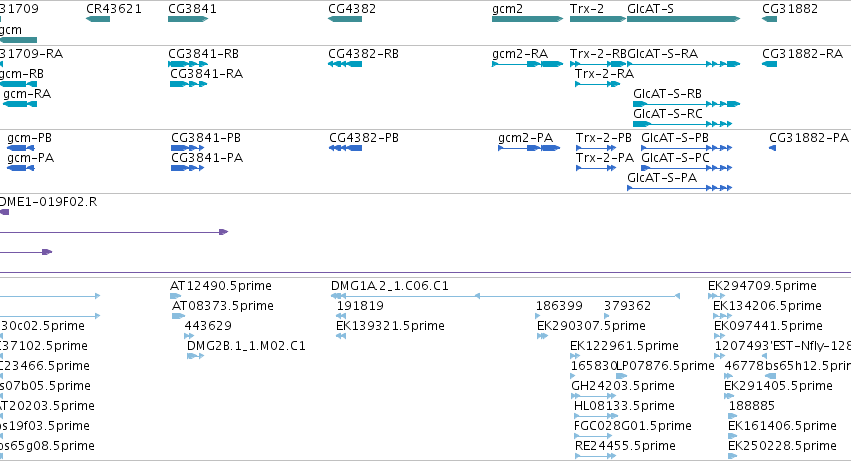This screenshot has height=461, width=851.
Task: Click protein CG4382-PB
Action: [345, 148]
